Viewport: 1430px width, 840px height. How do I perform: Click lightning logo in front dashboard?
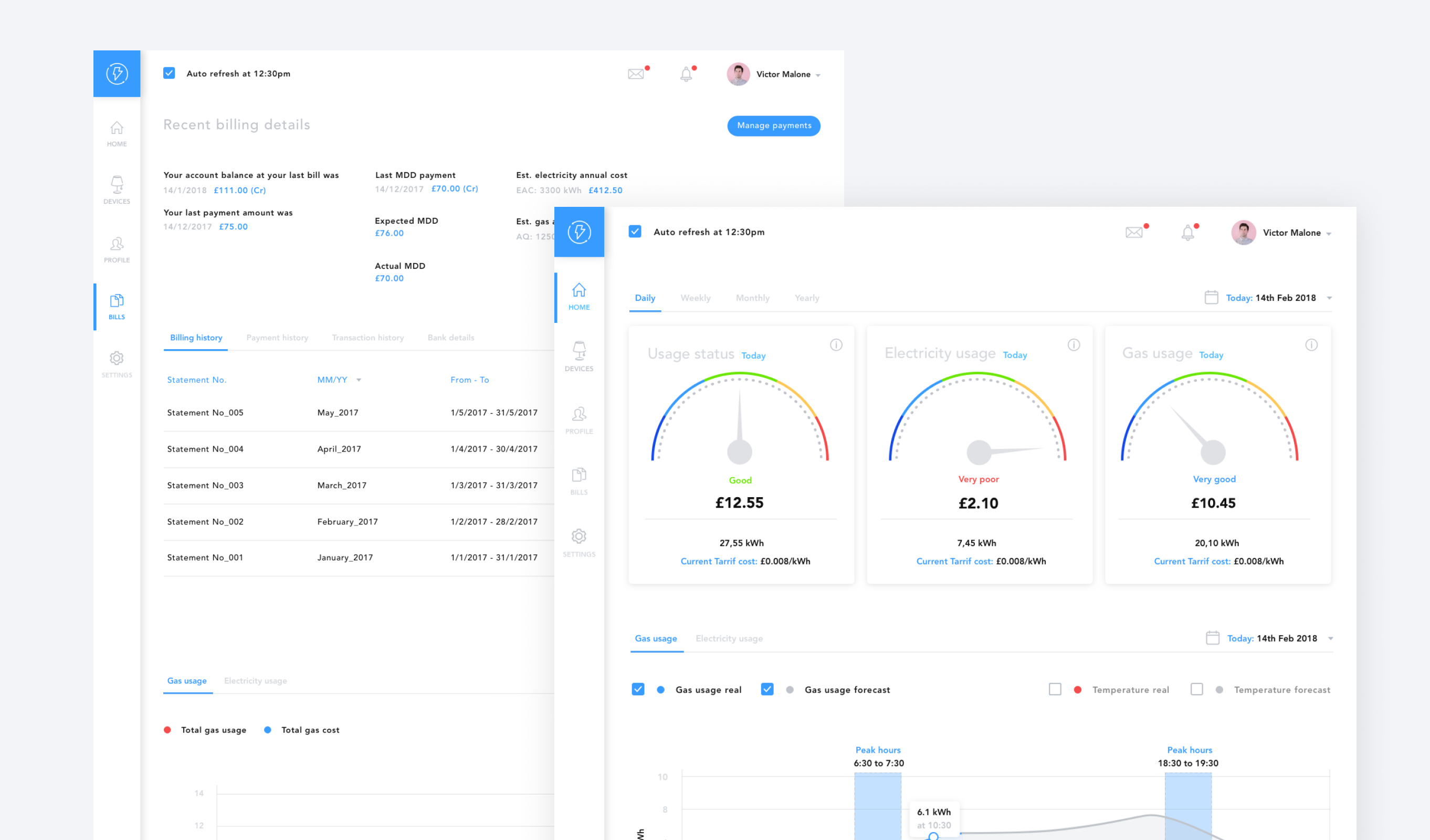click(579, 232)
